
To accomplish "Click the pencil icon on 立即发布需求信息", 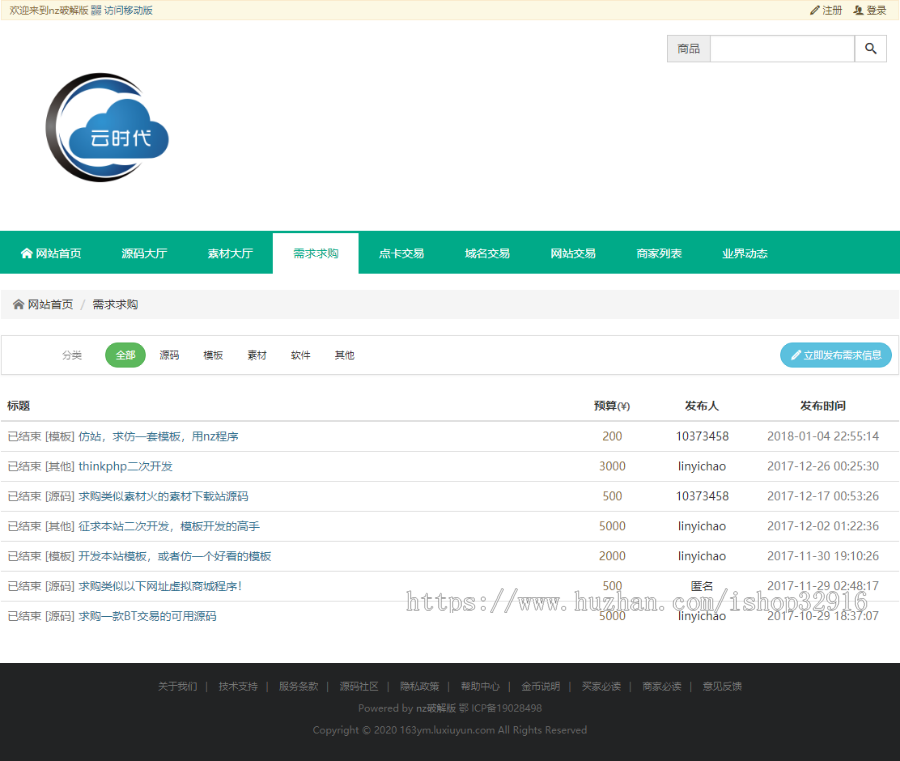I will click(796, 355).
